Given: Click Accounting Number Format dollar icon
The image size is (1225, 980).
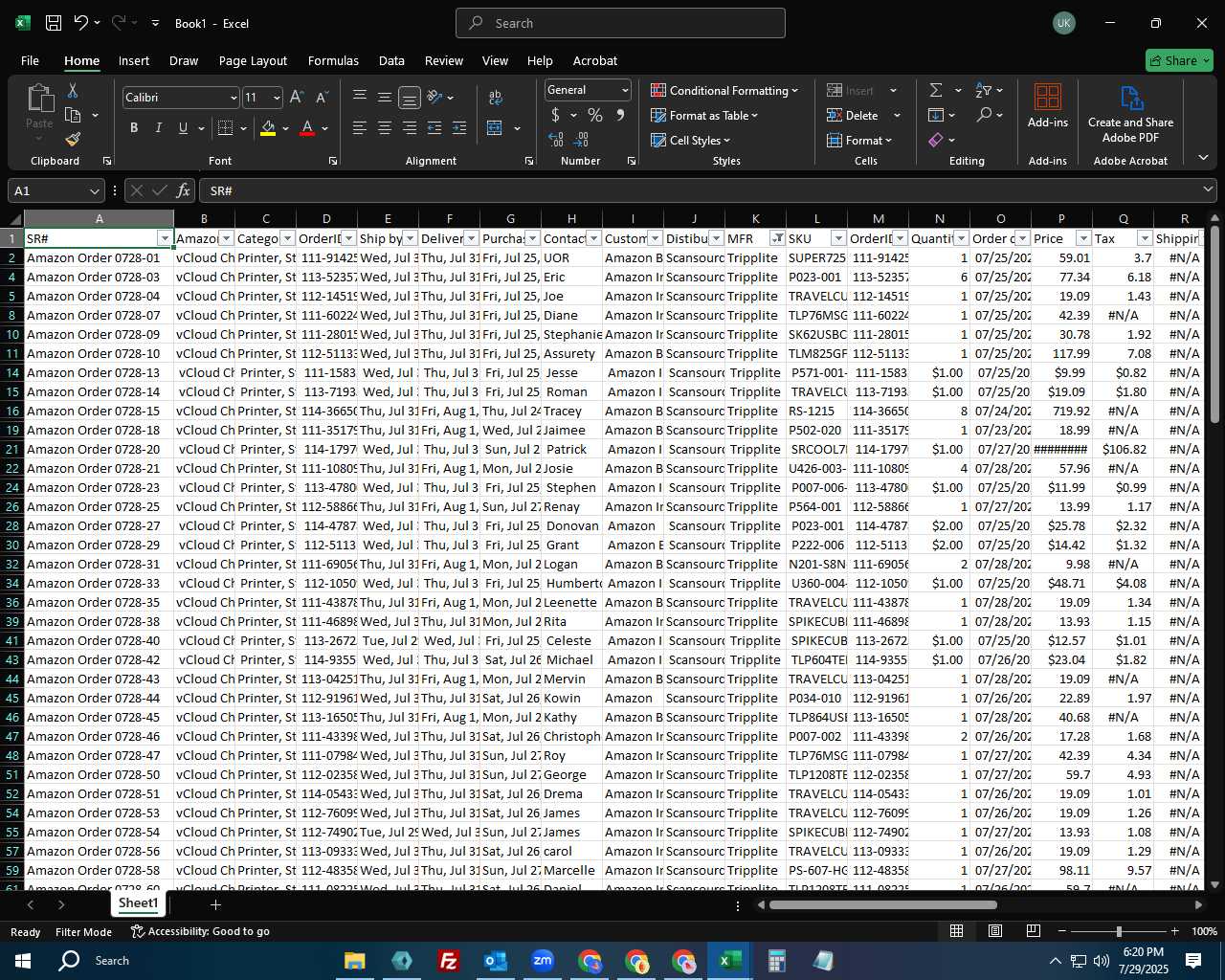Looking at the screenshot, I should (x=556, y=115).
